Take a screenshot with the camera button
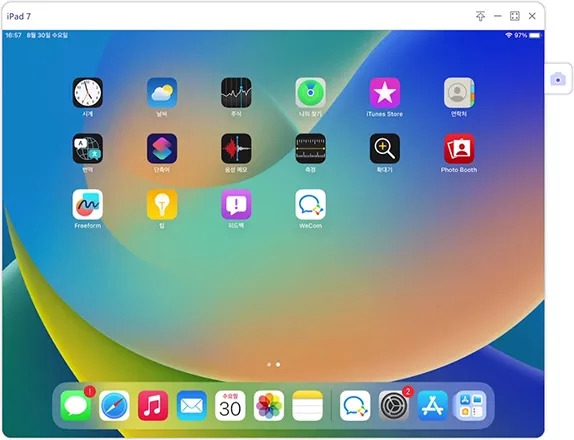Viewport: 574px width, 440px height. tap(558, 79)
